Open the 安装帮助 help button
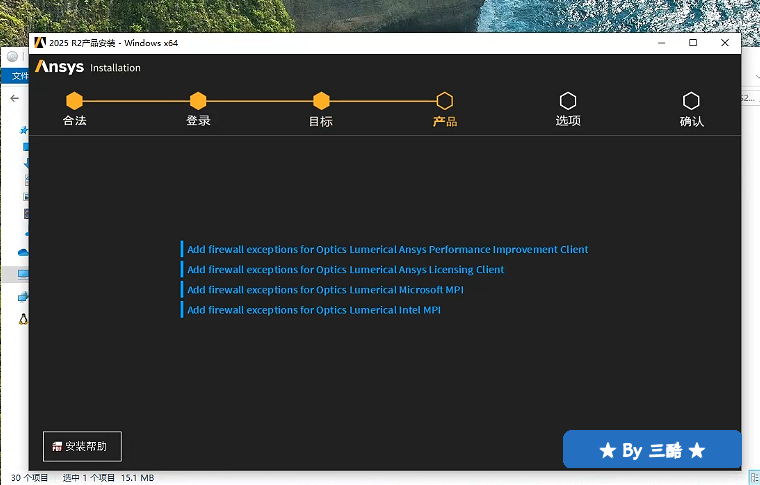 [82, 446]
